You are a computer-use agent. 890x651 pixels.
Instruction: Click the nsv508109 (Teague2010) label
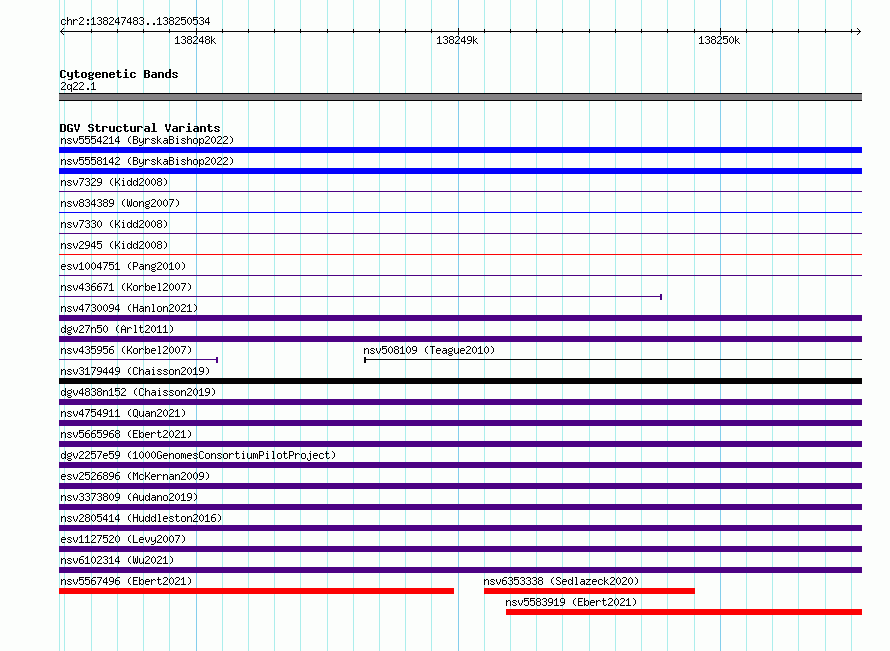click(429, 350)
